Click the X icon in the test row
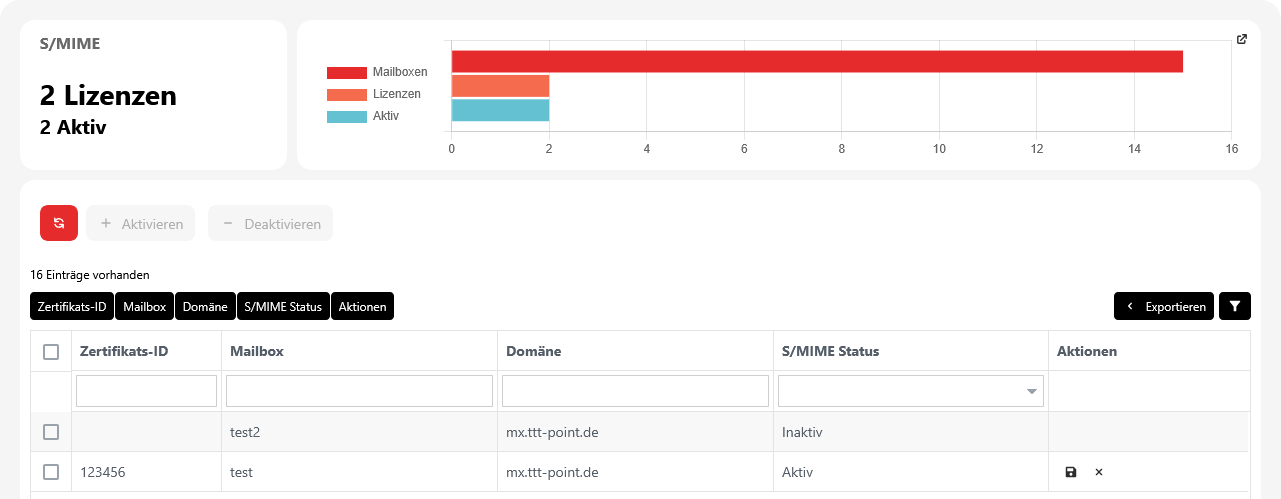Screen dimensions: 1281x499 [x=1099, y=472]
